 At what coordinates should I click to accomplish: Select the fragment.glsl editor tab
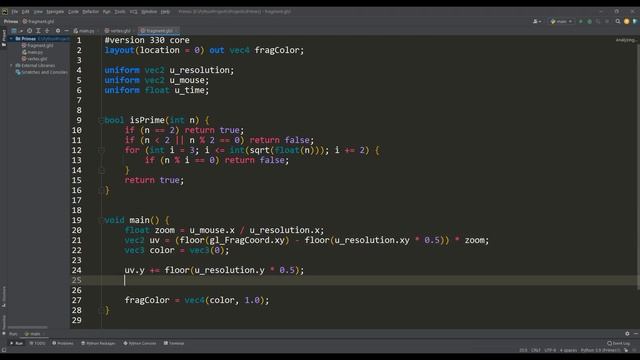click(157, 31)
